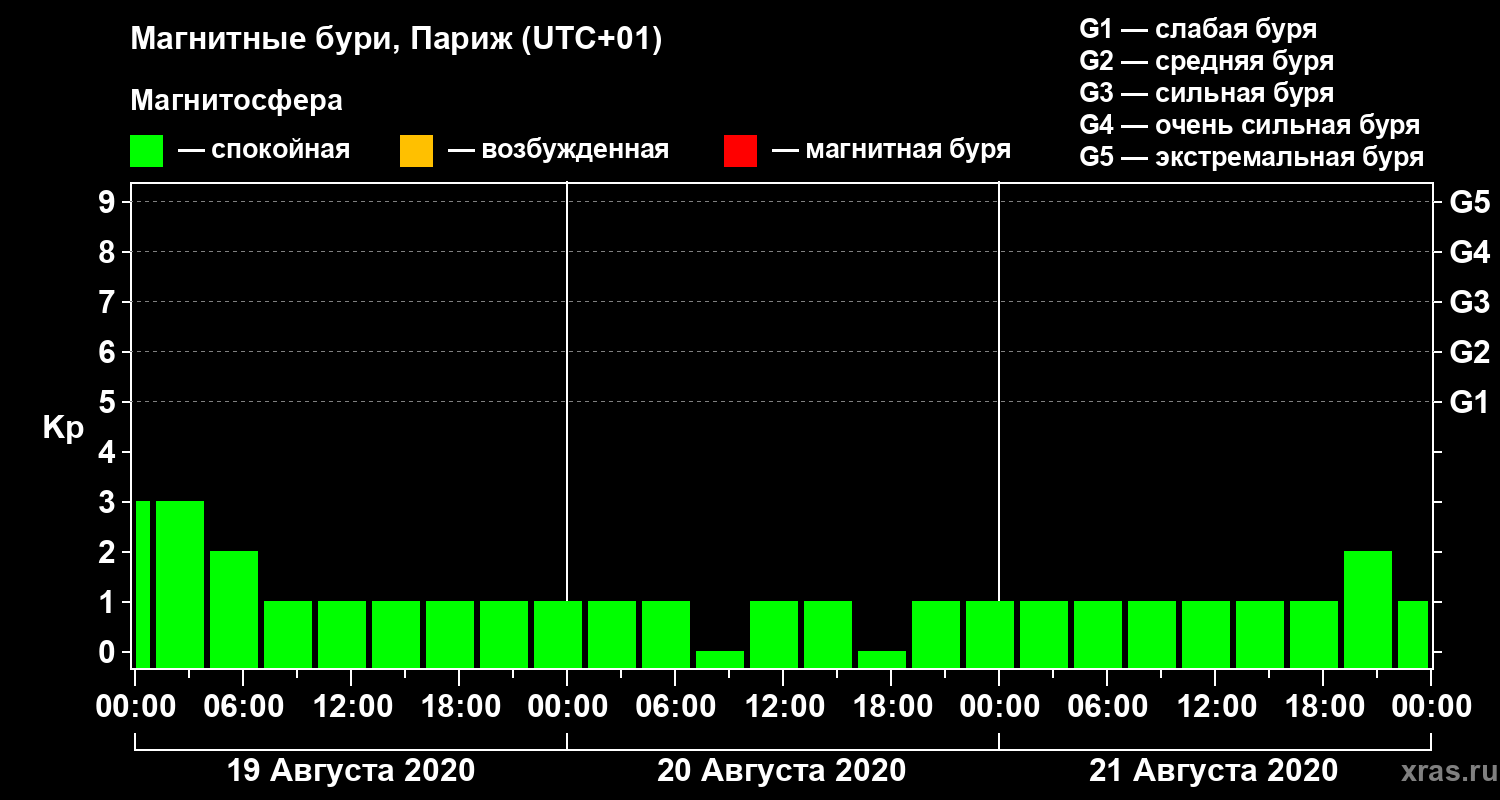Click the date label '19 Августа 2020'
Image resolution: width=1500 pixels, height=800 pixels.
pos(351,771)
